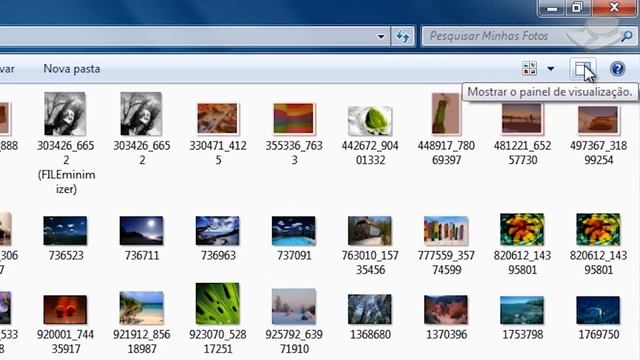Select image 481221_65257730
Screen dimensions: 640x360
click(522, 118)
